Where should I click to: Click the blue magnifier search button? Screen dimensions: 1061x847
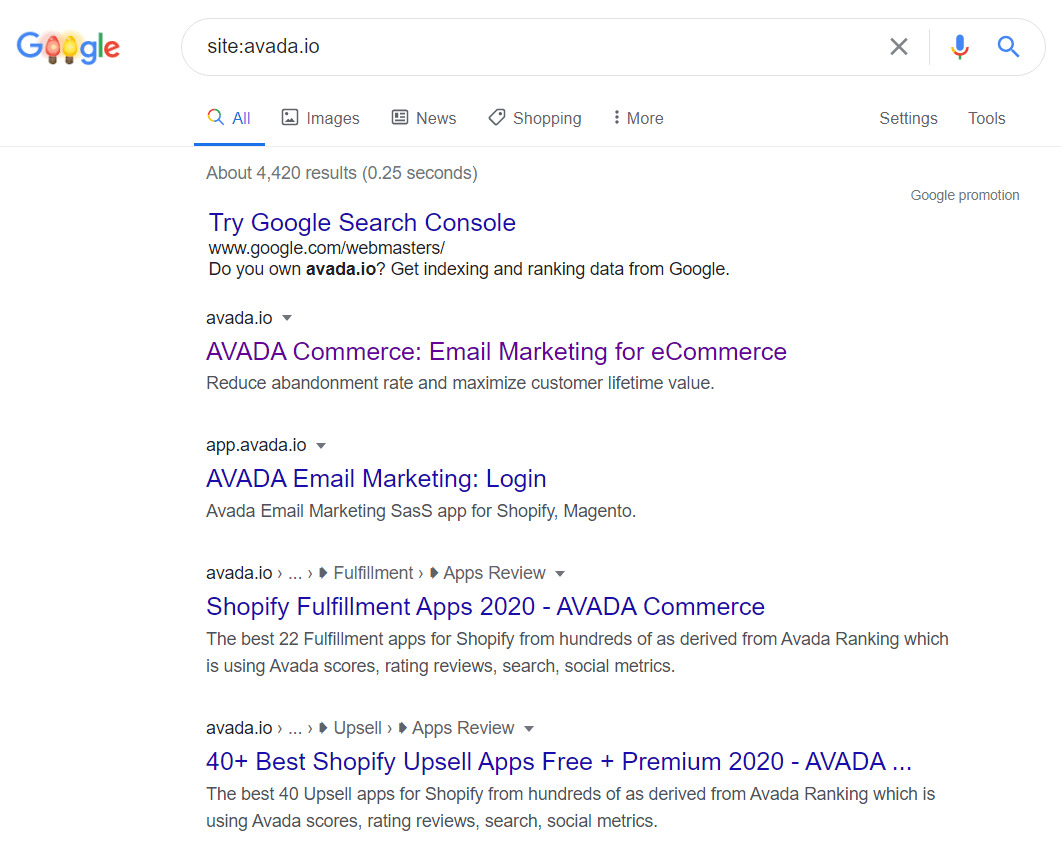[1008, 47]
